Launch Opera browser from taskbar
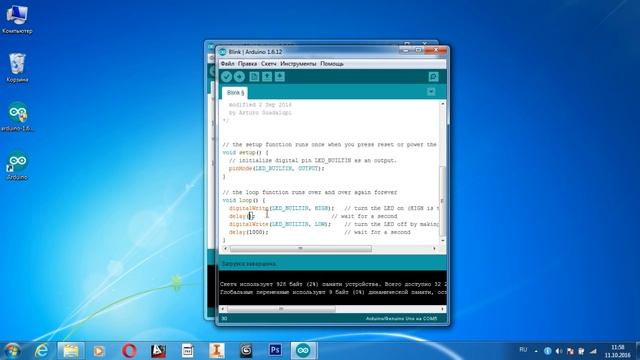This screenshot has width=640, height=360. (129, 351)
